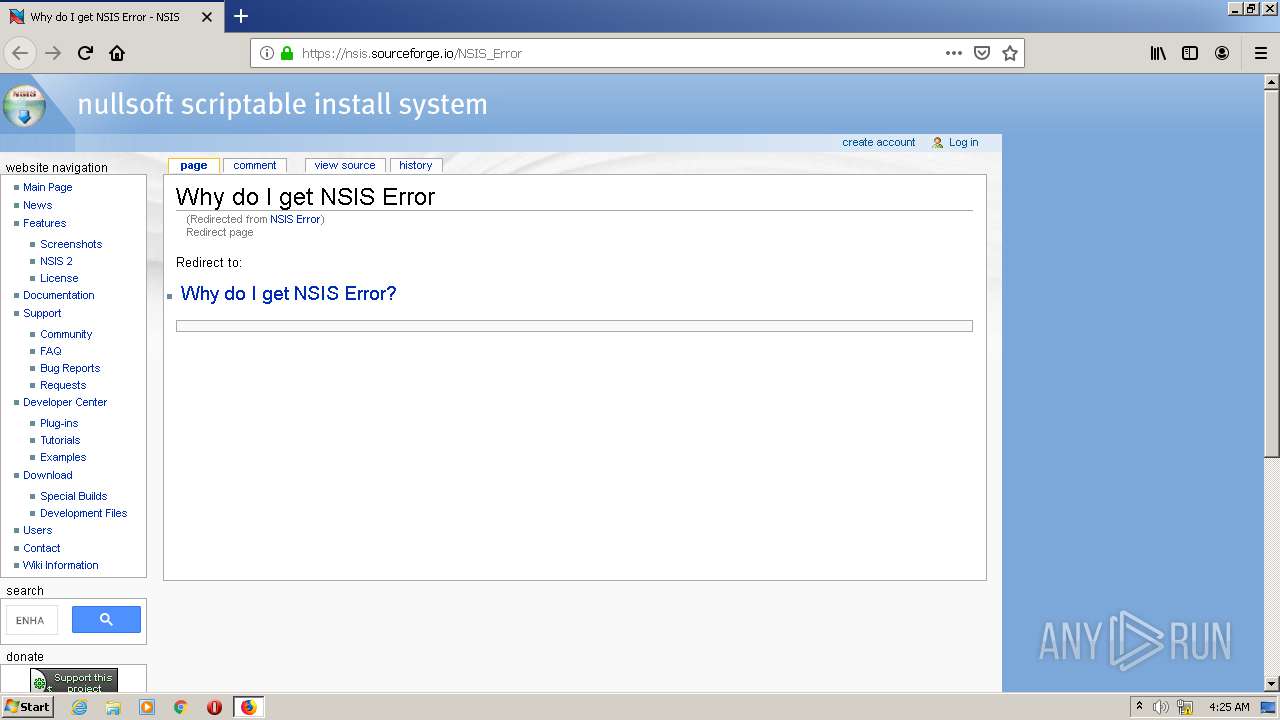
Task: Open the News navigation link
Action: tap(37, 205)
